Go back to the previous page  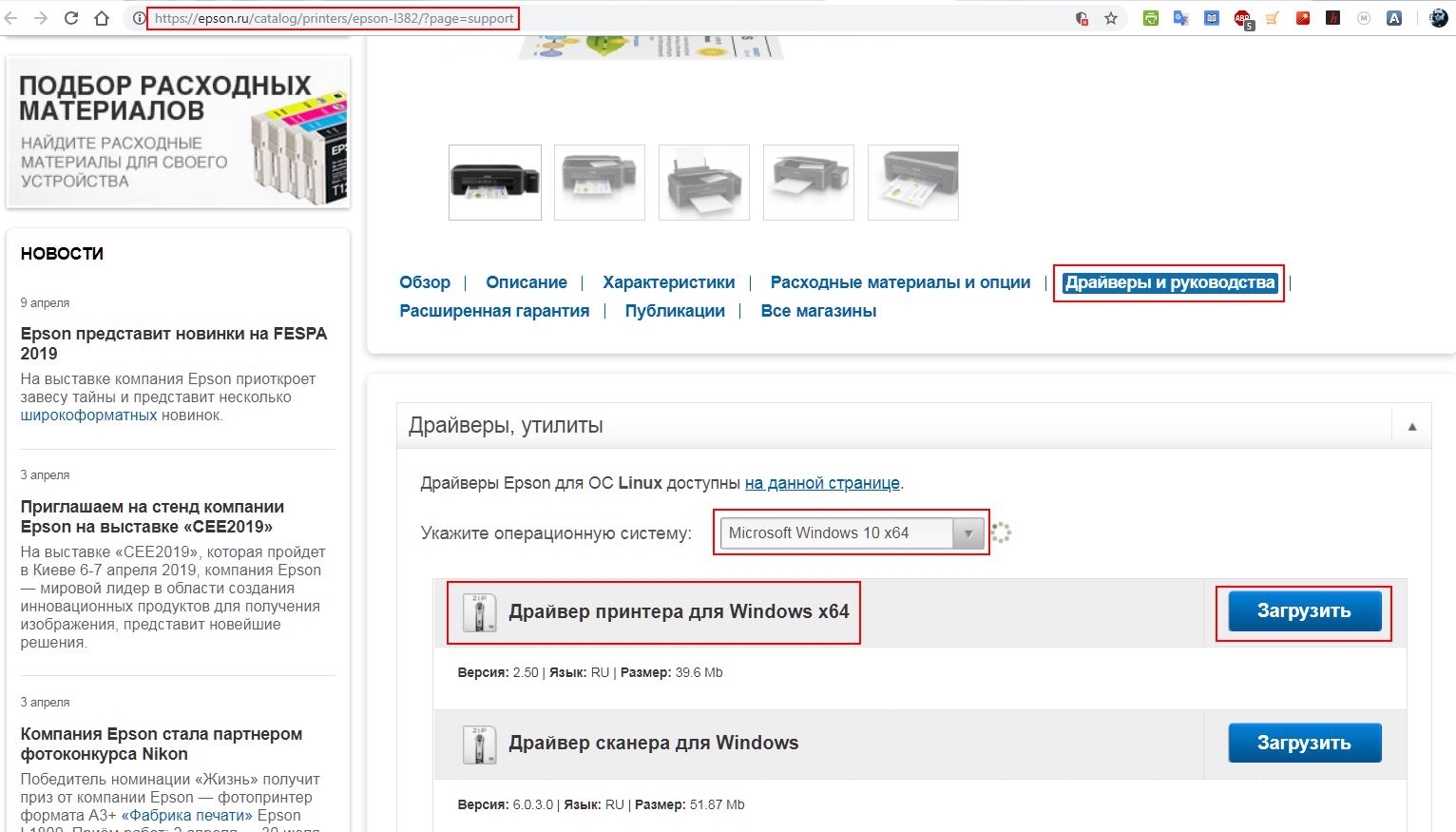pyautogui.click(x=10, y=18)
